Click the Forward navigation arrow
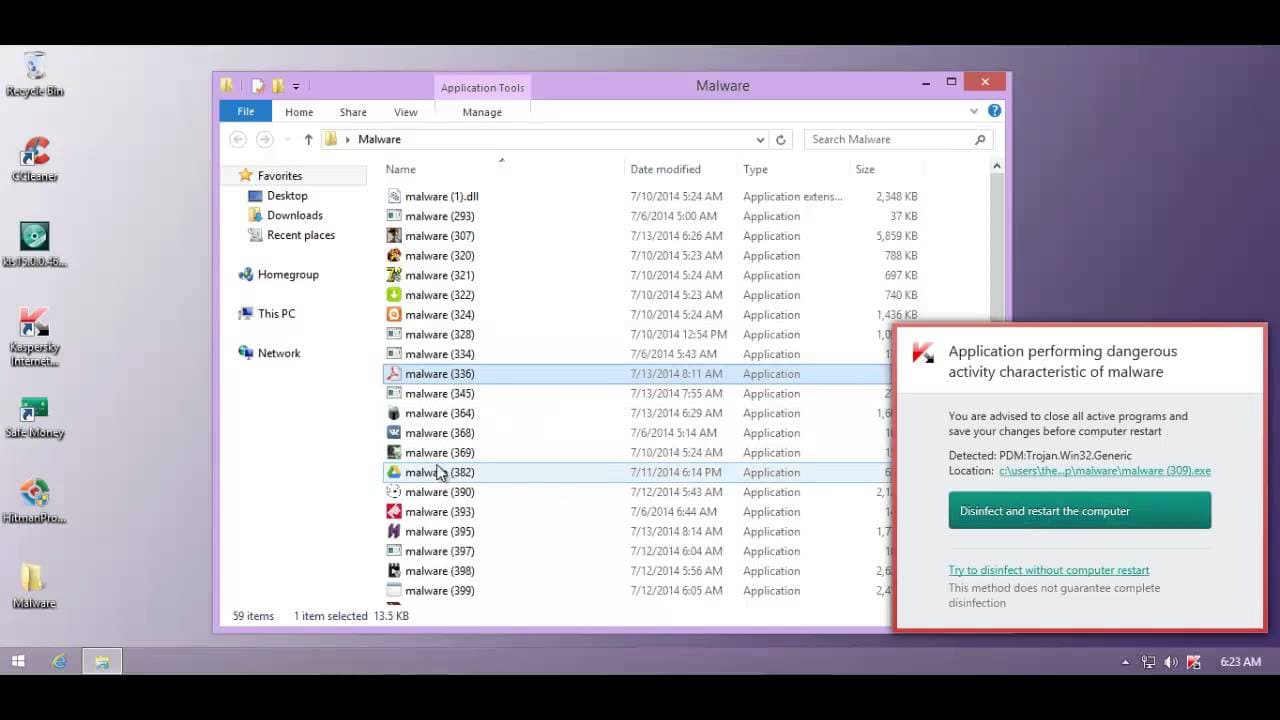 tap(264, 139)
